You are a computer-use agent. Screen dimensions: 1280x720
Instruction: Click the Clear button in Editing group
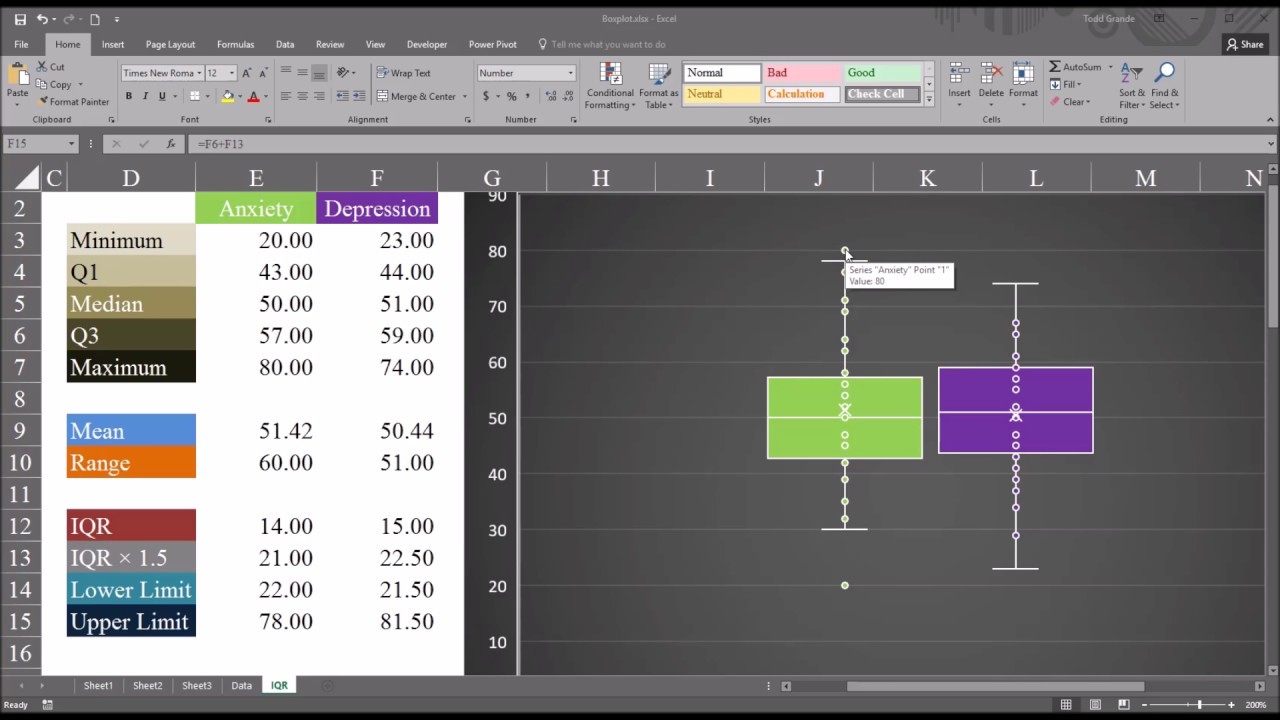pyautogui.click(x=1069, y=101)
